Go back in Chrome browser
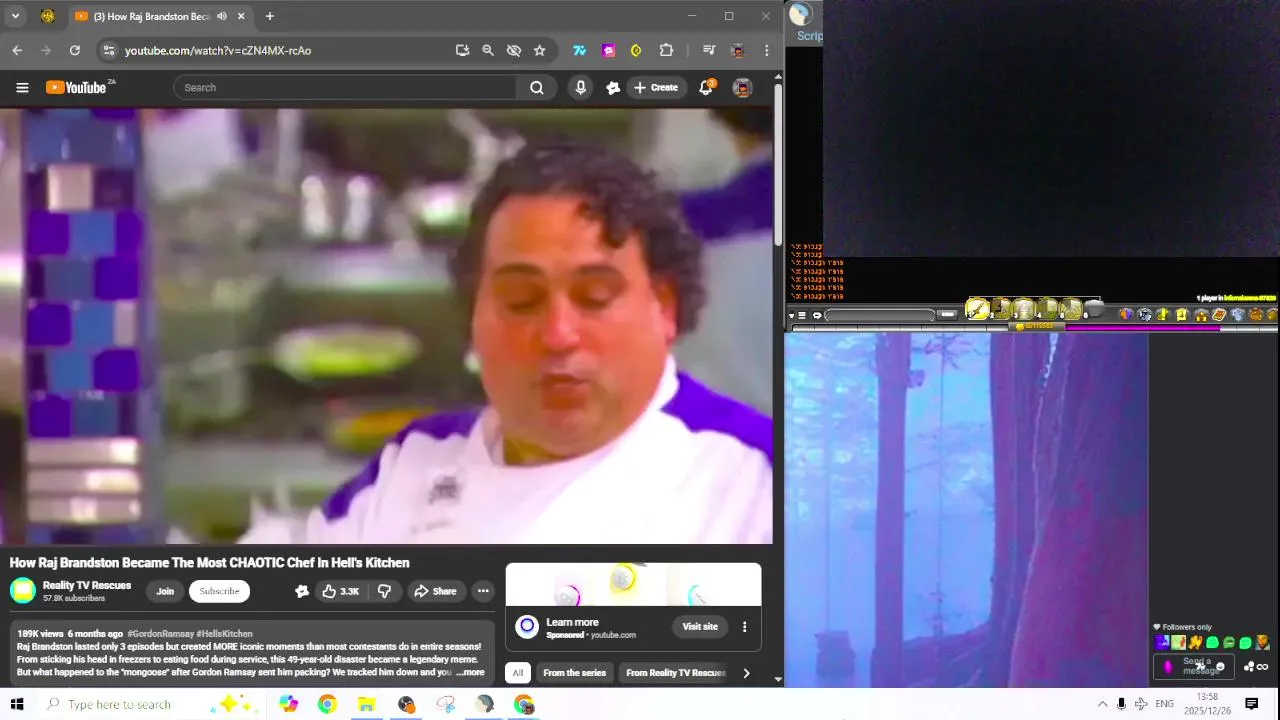The width and height of the screenshot is (1280, 720). (x=17, y=50)
